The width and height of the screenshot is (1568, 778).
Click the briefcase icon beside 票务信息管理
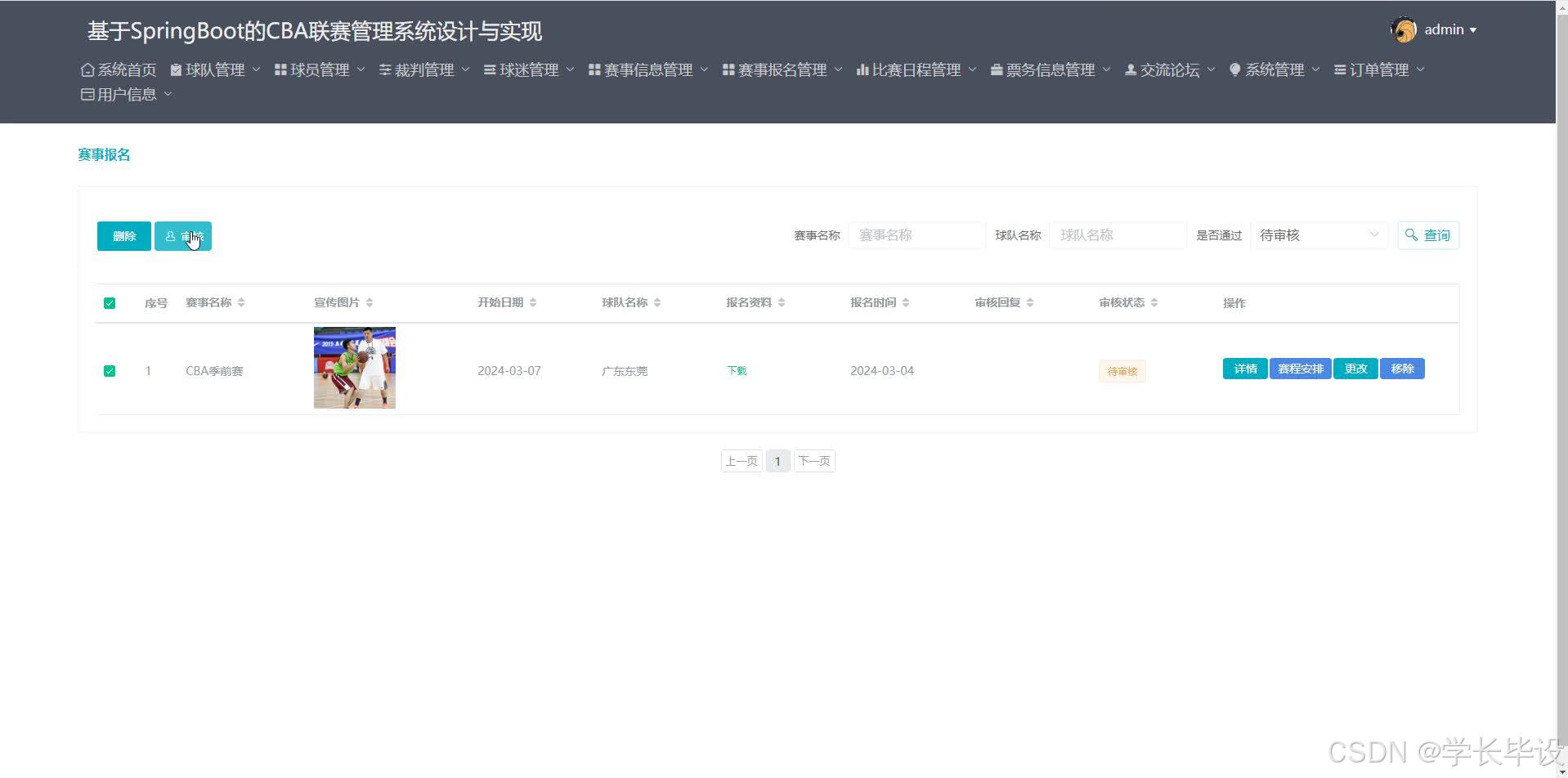tap(997, 70)
